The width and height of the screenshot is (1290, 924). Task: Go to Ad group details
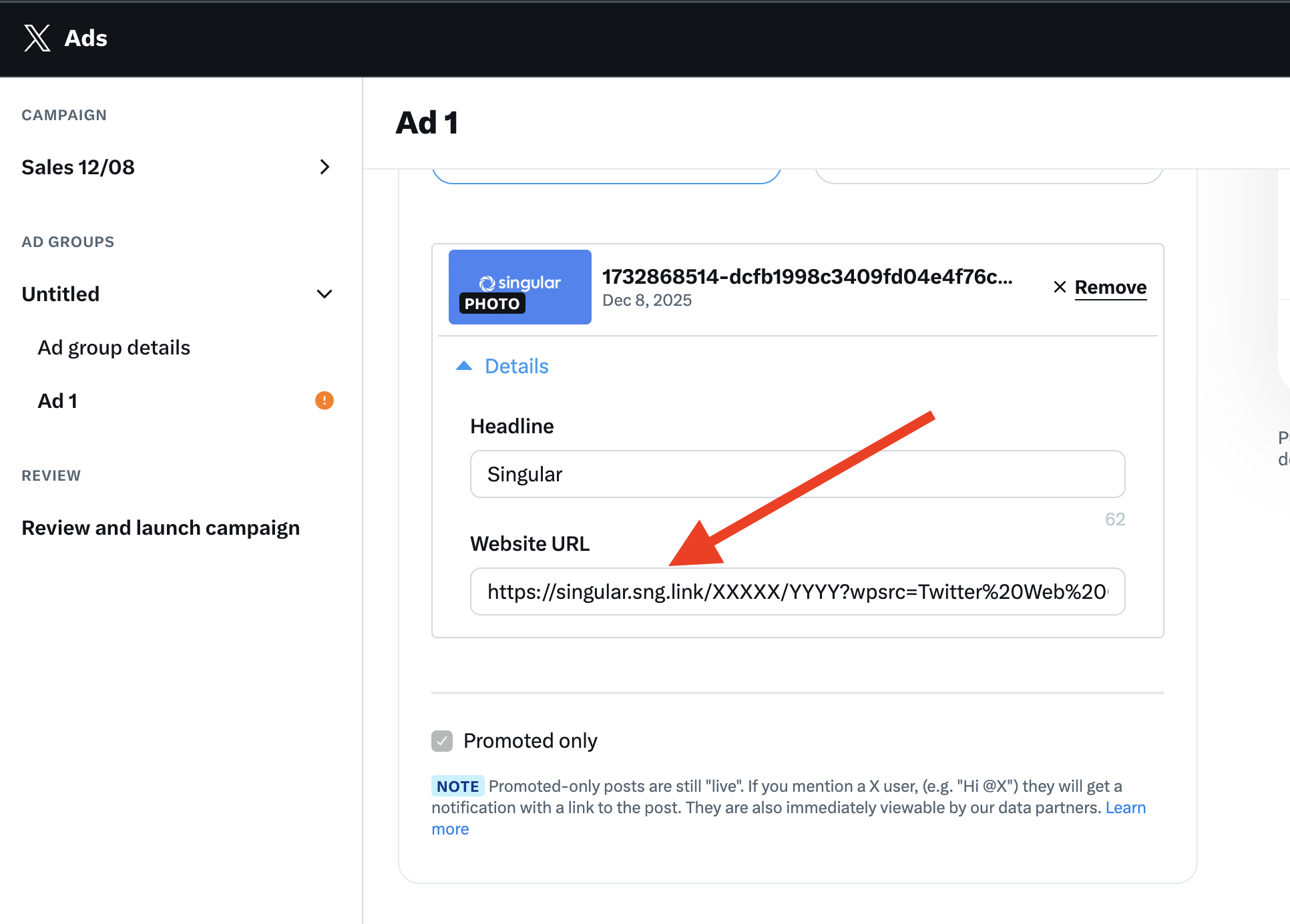tap(114, 347)
